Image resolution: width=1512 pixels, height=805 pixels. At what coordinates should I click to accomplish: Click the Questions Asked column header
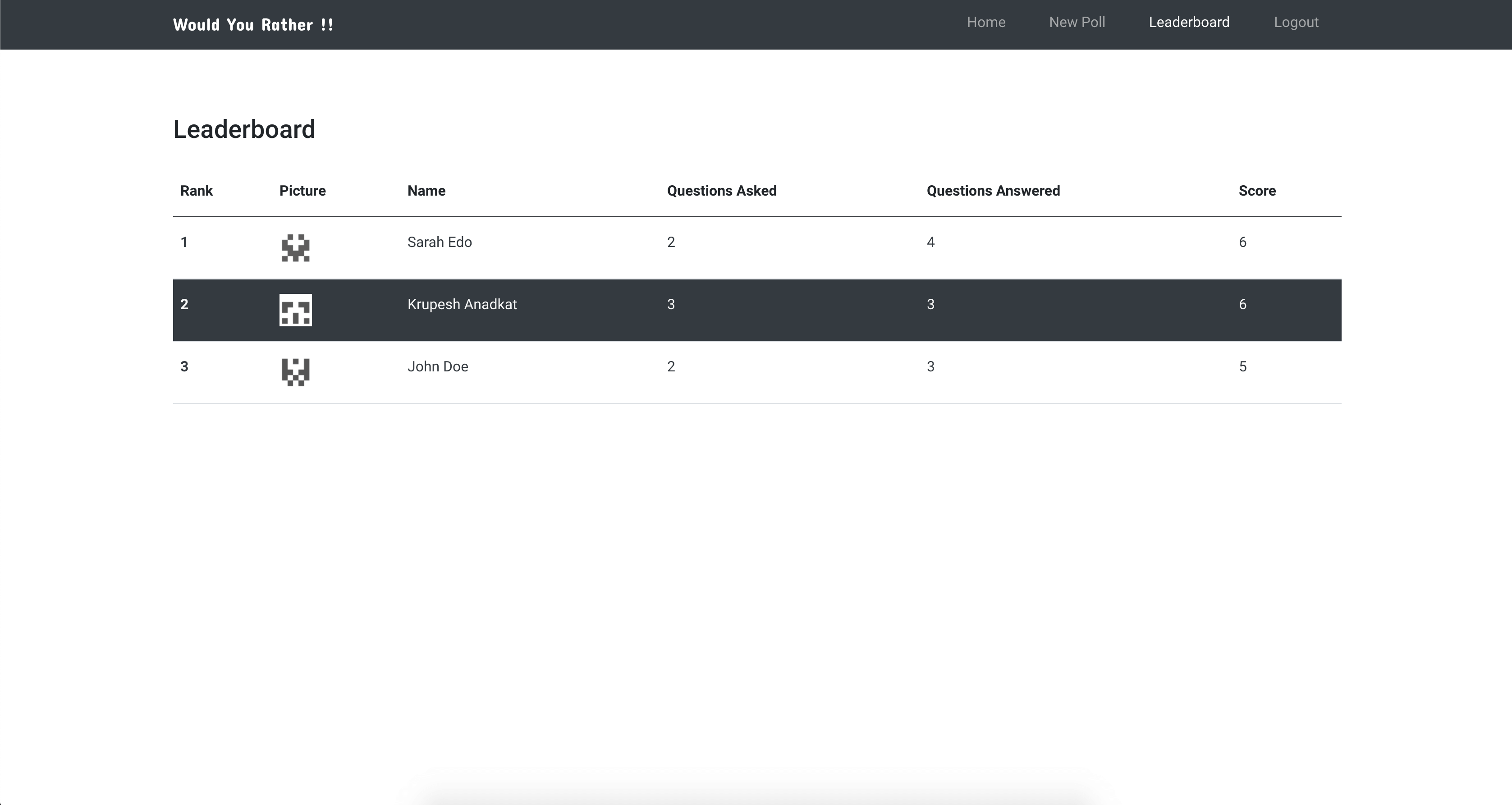[721, 191]
